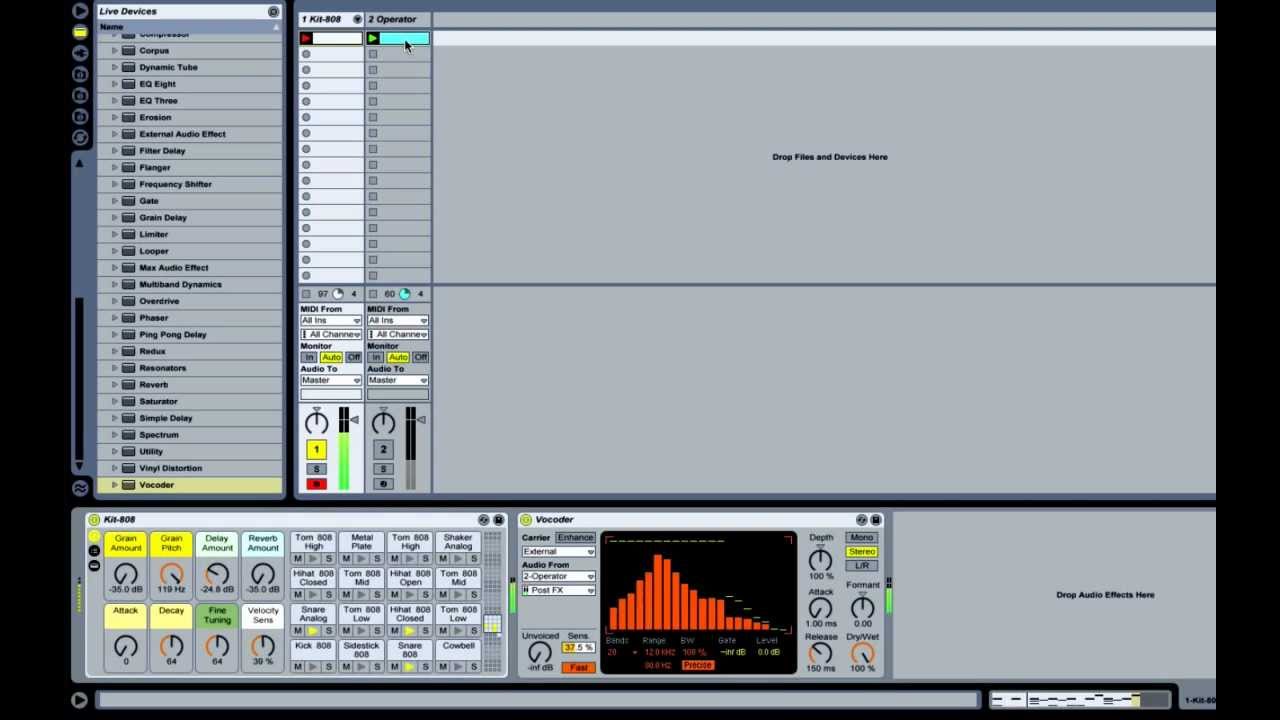The height and width of the screenshot is (720, 1280).
Task: Open the Post FX tap point dropdown
Action: tap(558, 591)
